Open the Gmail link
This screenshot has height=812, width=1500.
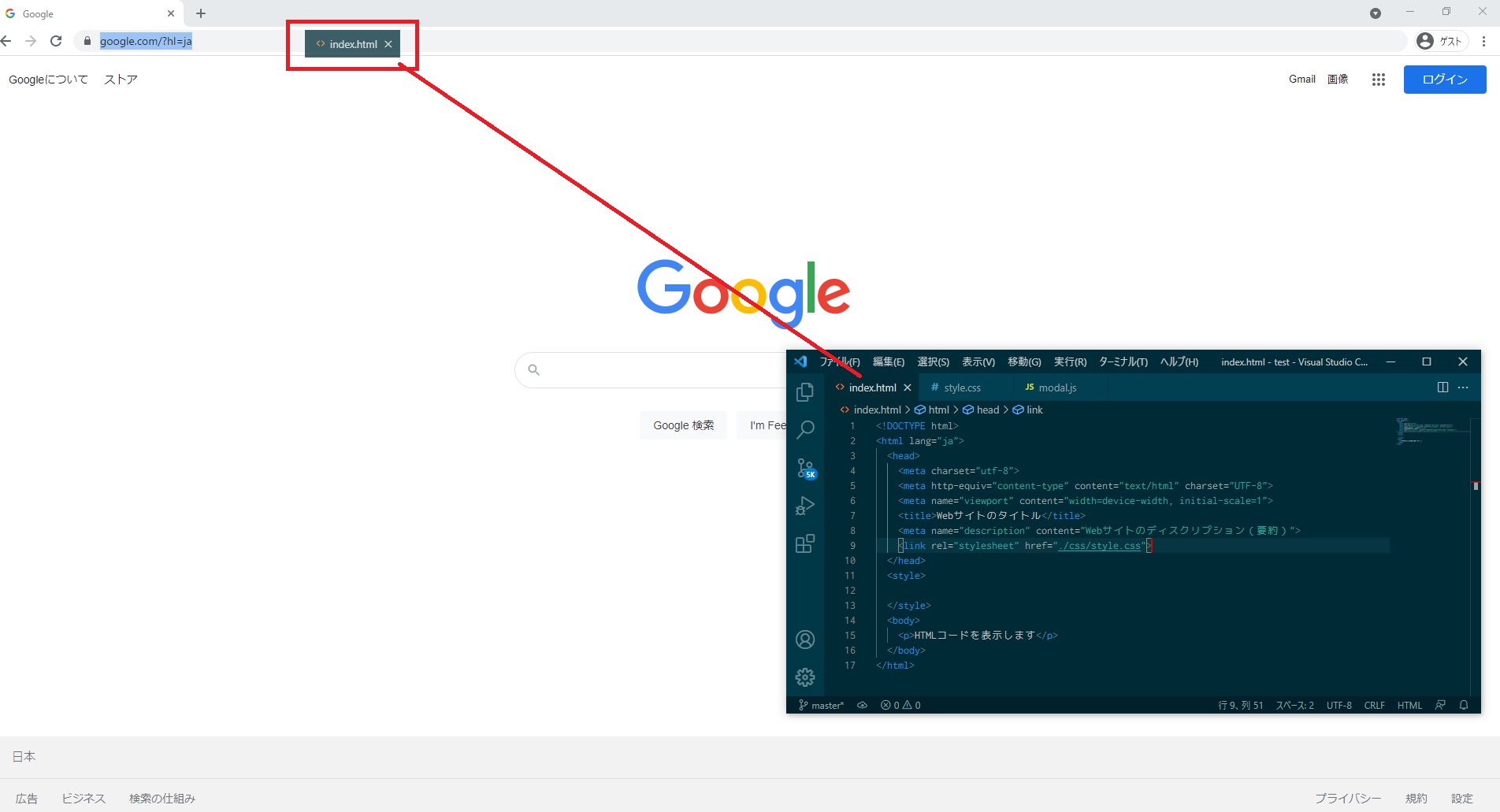click(x=1302, y=80)
